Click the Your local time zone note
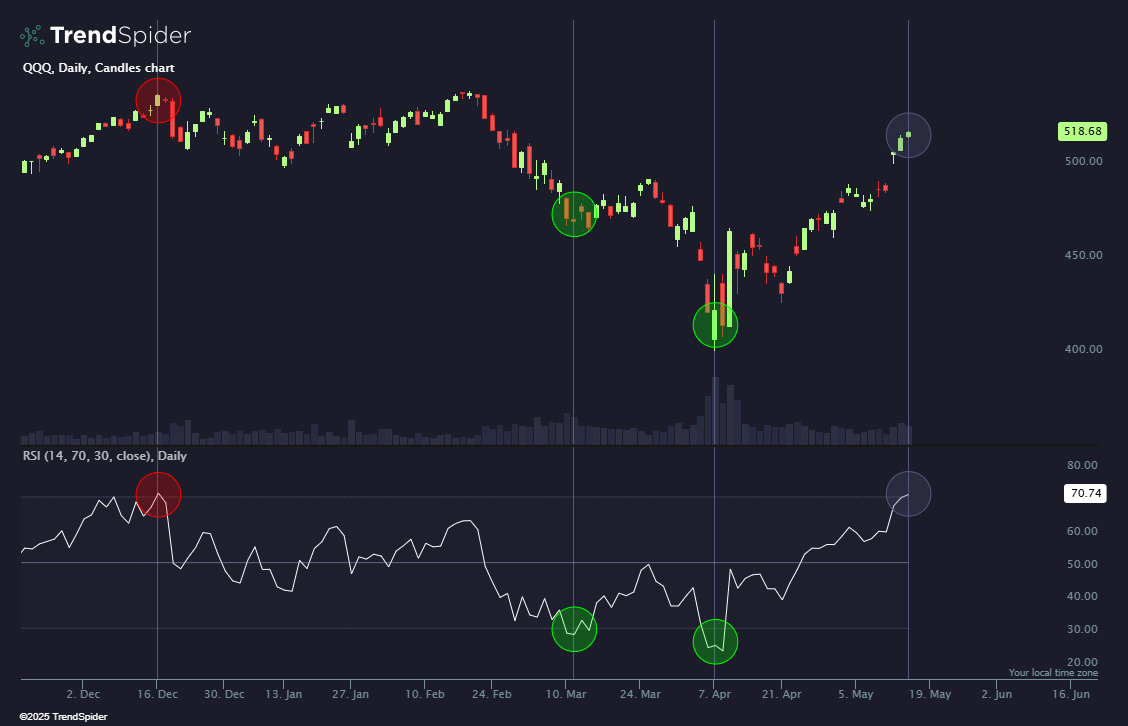1128x726 pixels. [1053, 673]
